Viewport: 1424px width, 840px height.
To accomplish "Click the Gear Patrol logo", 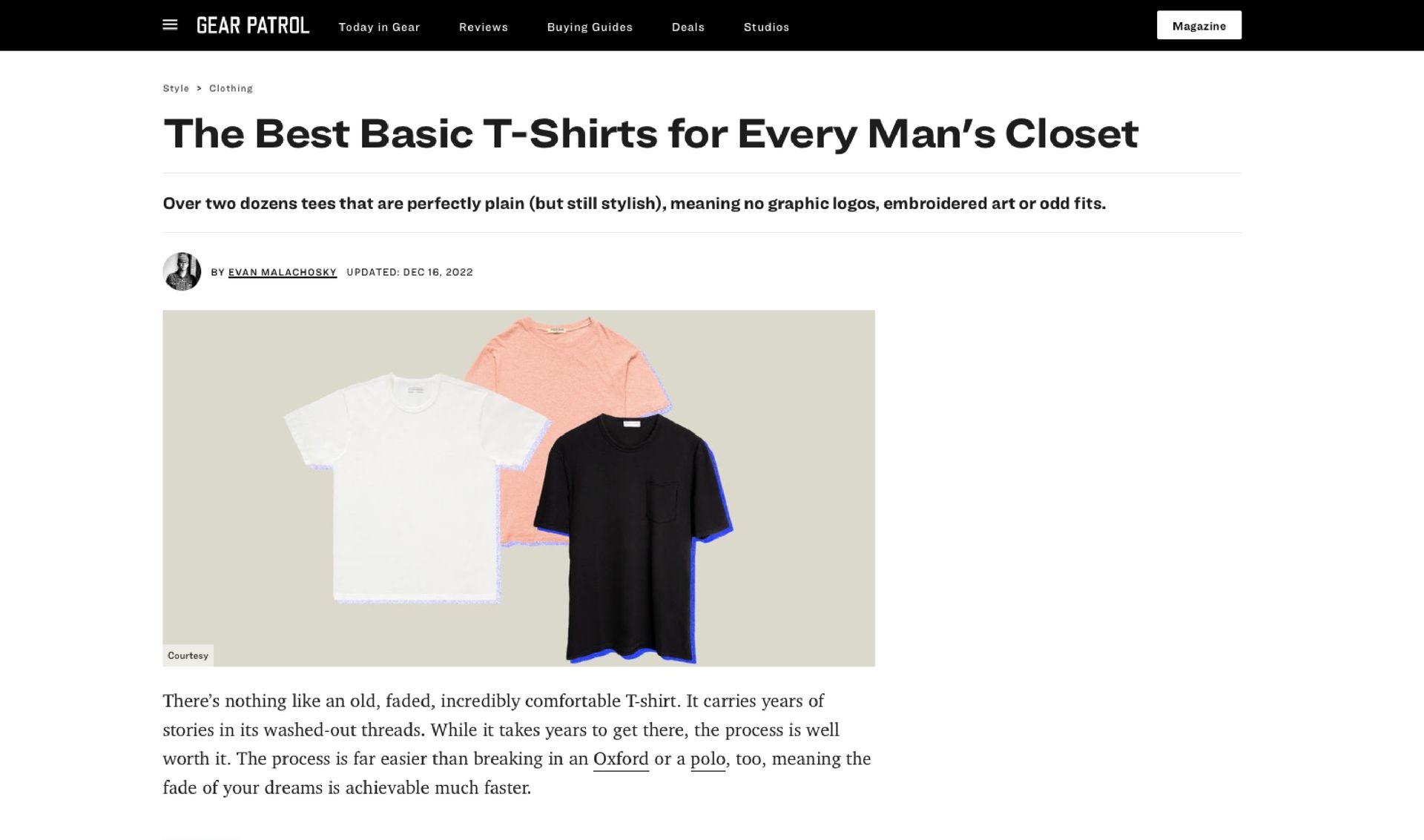I will (253, 25).
